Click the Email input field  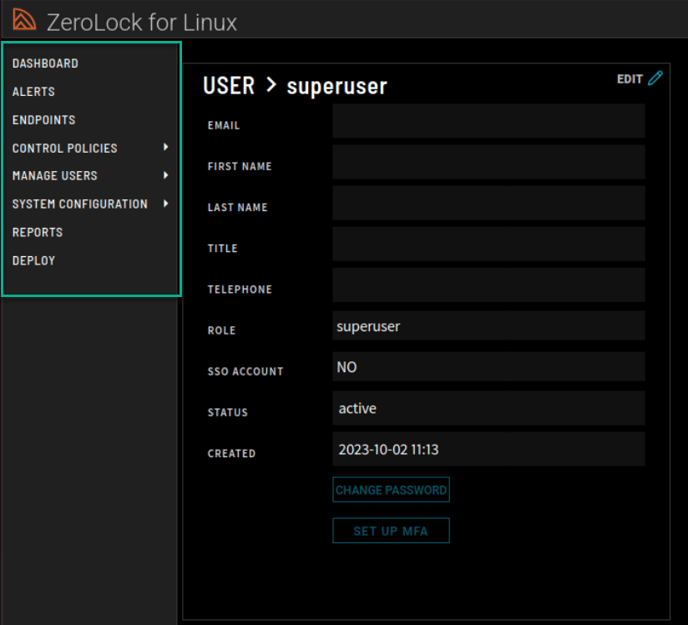tap(489, 121)
